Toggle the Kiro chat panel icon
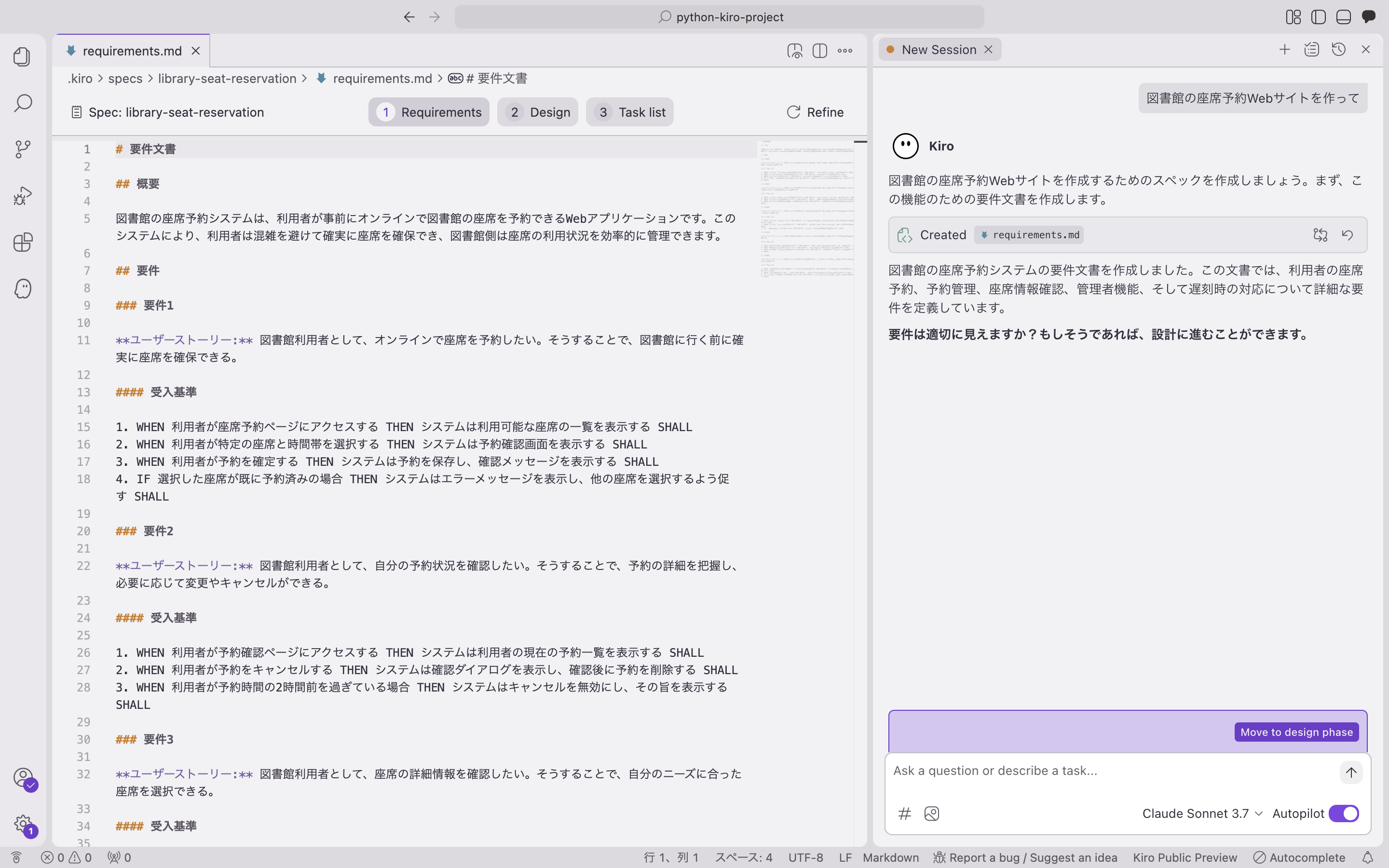1389x868 pixels. point(1369,17)
